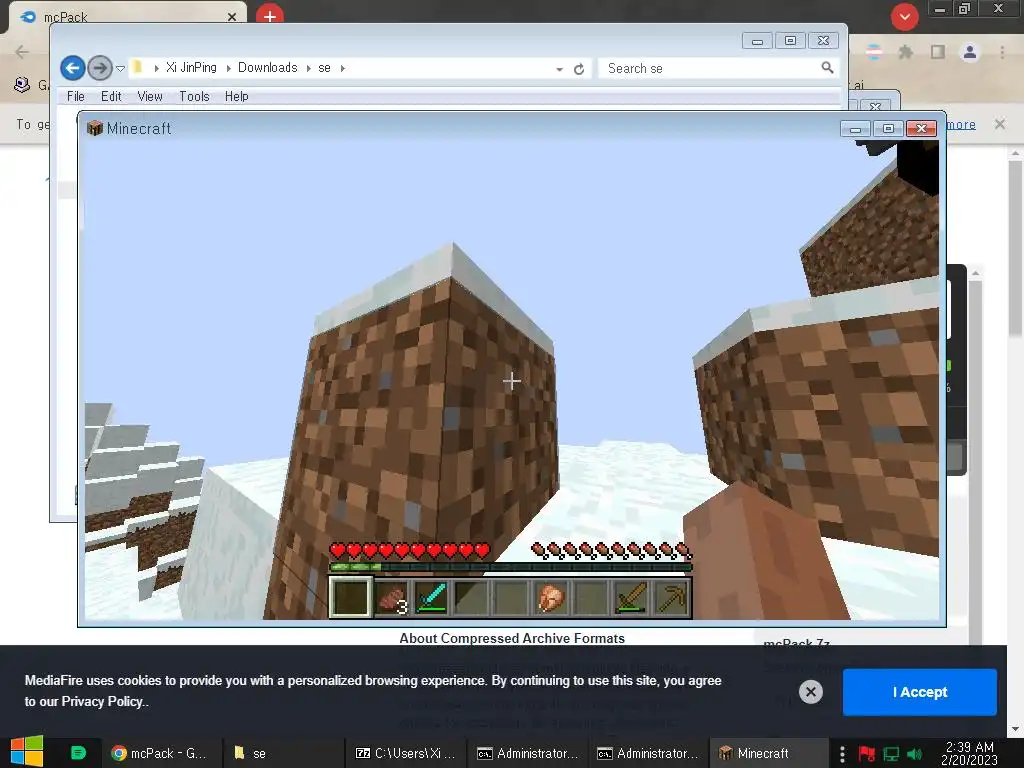This screenshot has width=1024, height=768.
Task: Open the address bar history dropdown
Action: 559,69
